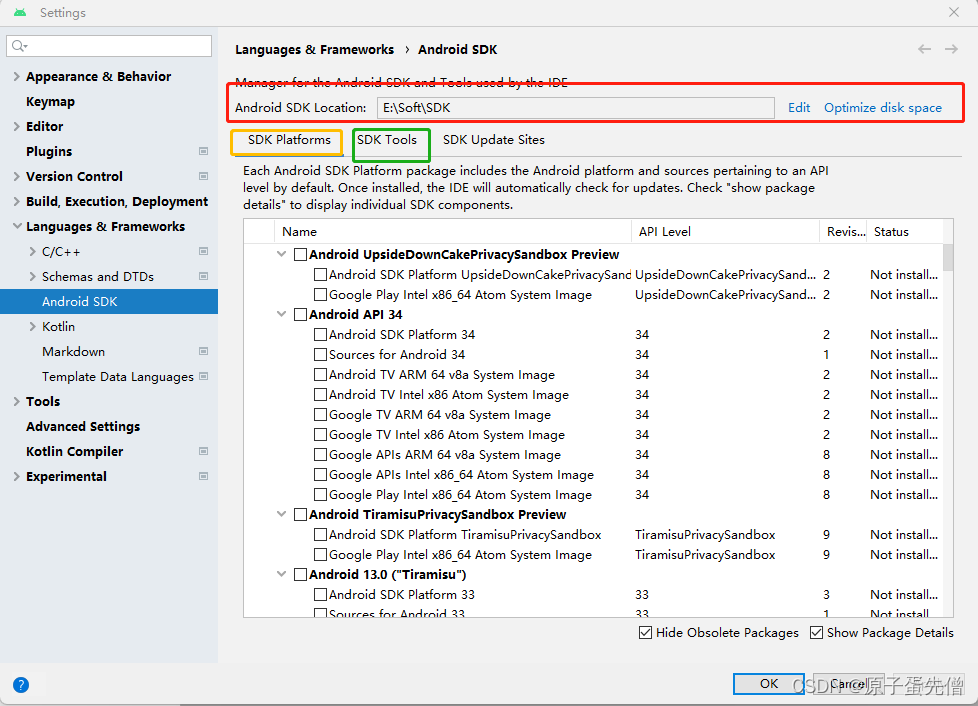The height and width of the screenshot is (706, 978).
Task: Click the settings grid icon beside Plugins
Action: click(x=203, y=151)
